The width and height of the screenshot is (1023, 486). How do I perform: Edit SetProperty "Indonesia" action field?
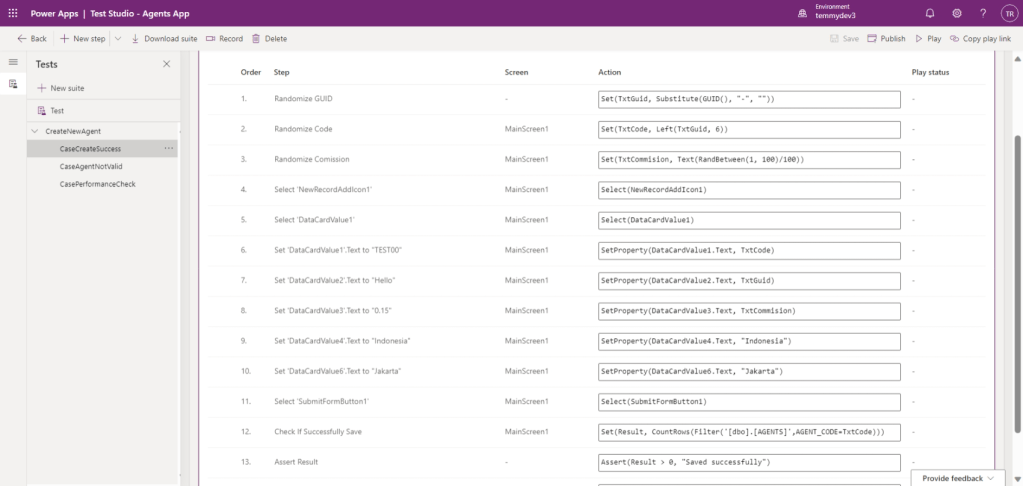click(x=749, y=341)
